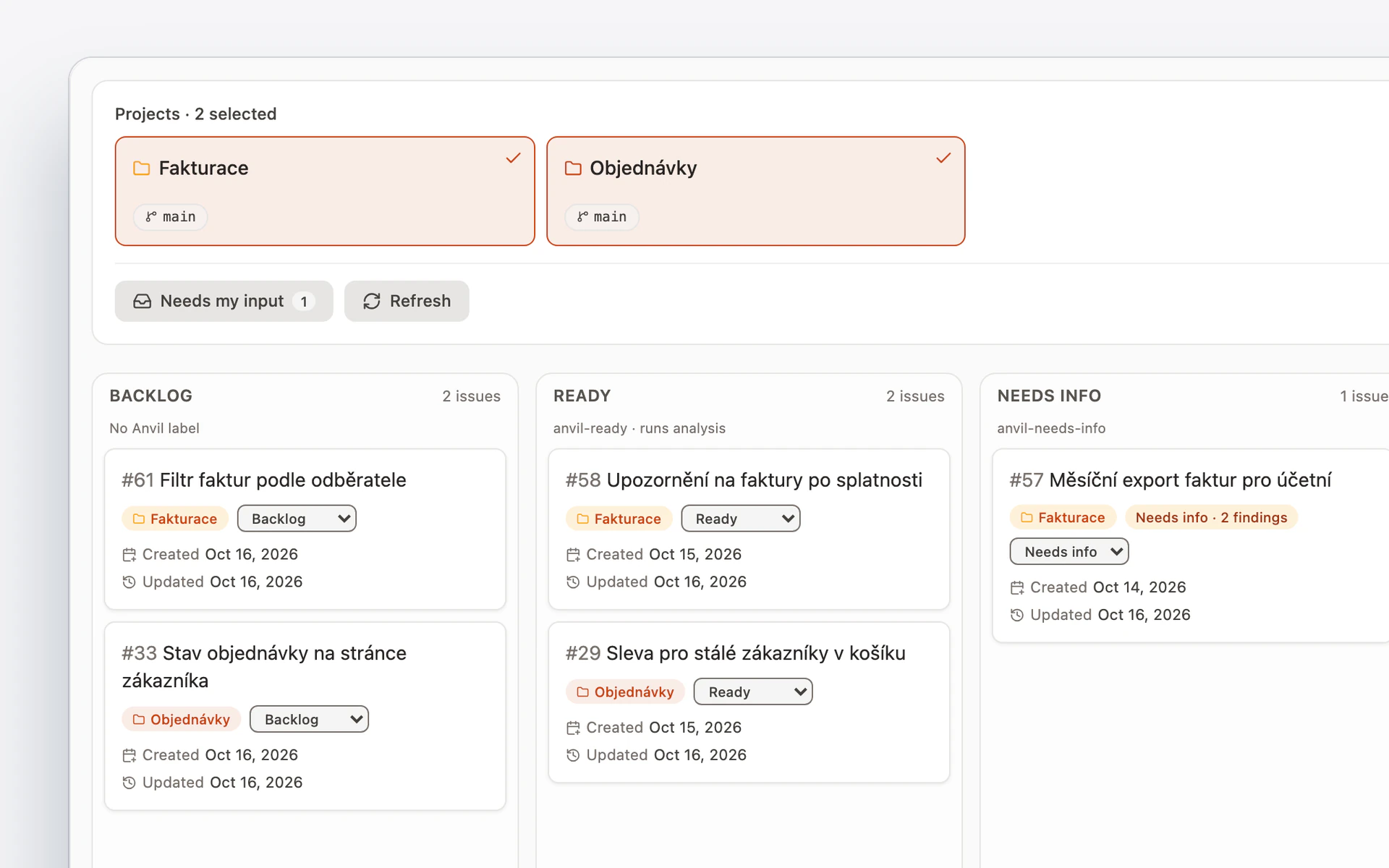The height and width of the screenshot is (868, 1389).
Task: Open the Backlog status dropdown on issue #33
Action: tap(309, 720)
